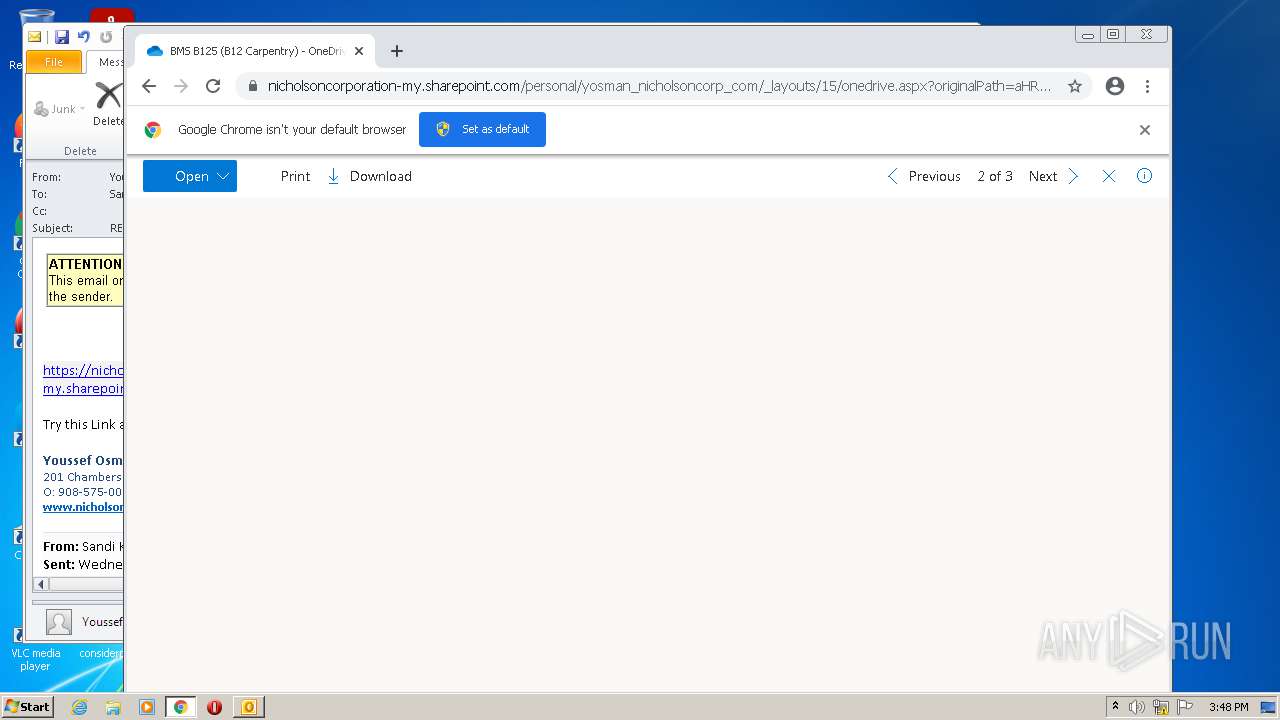1280x720 pixels.
Task: Select the BMS B125 OneDrive tab
Action: (255, 51)
